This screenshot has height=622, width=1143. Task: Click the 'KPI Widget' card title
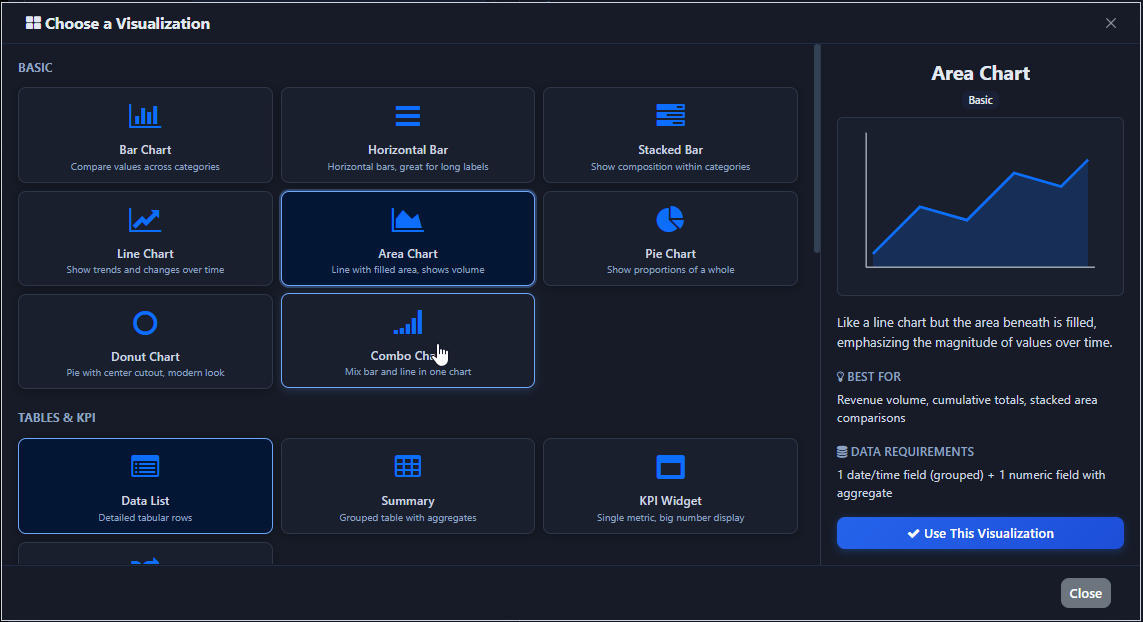point(670,501)
